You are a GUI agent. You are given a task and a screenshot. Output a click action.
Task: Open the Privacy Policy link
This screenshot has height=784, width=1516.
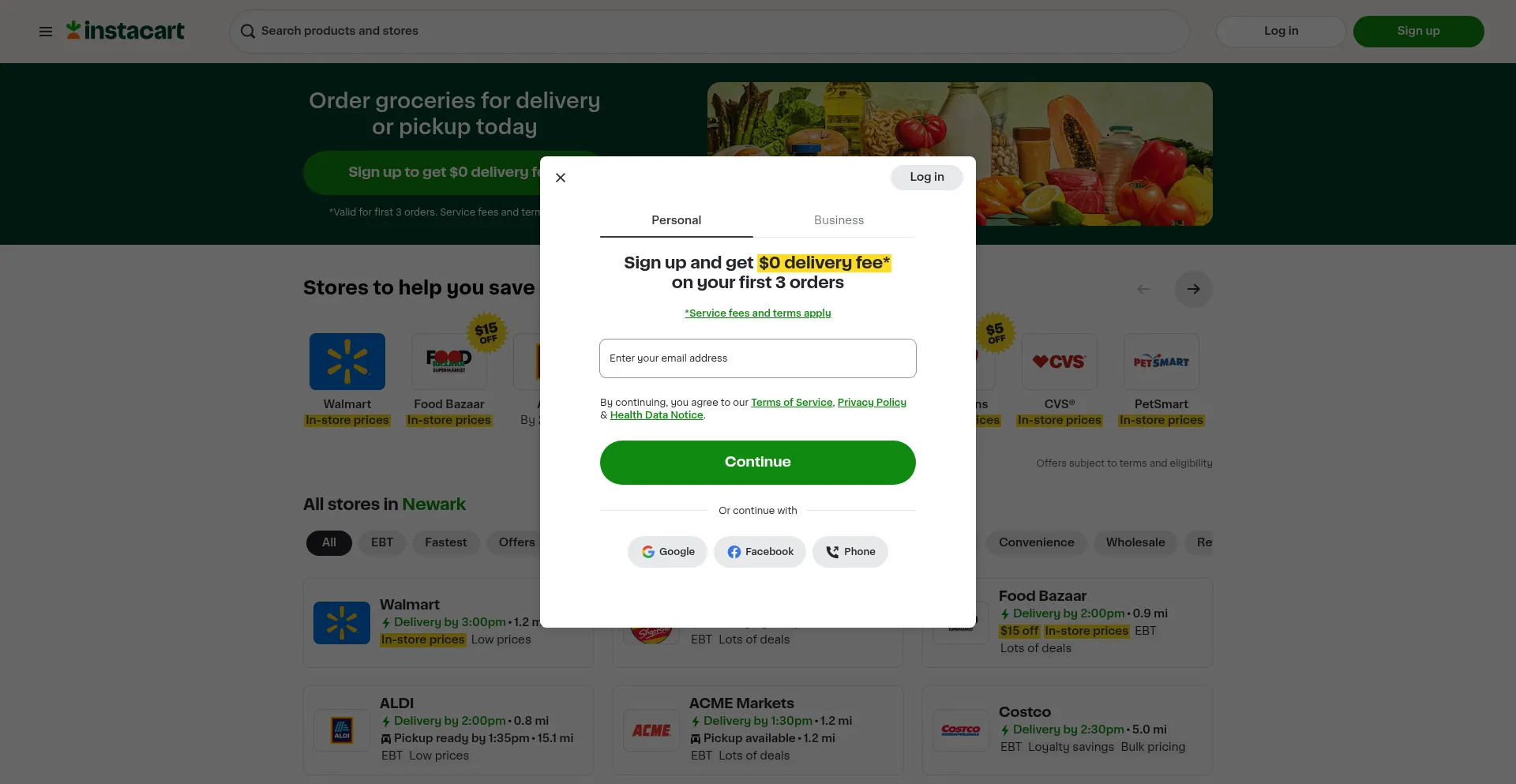coord(872,403)
